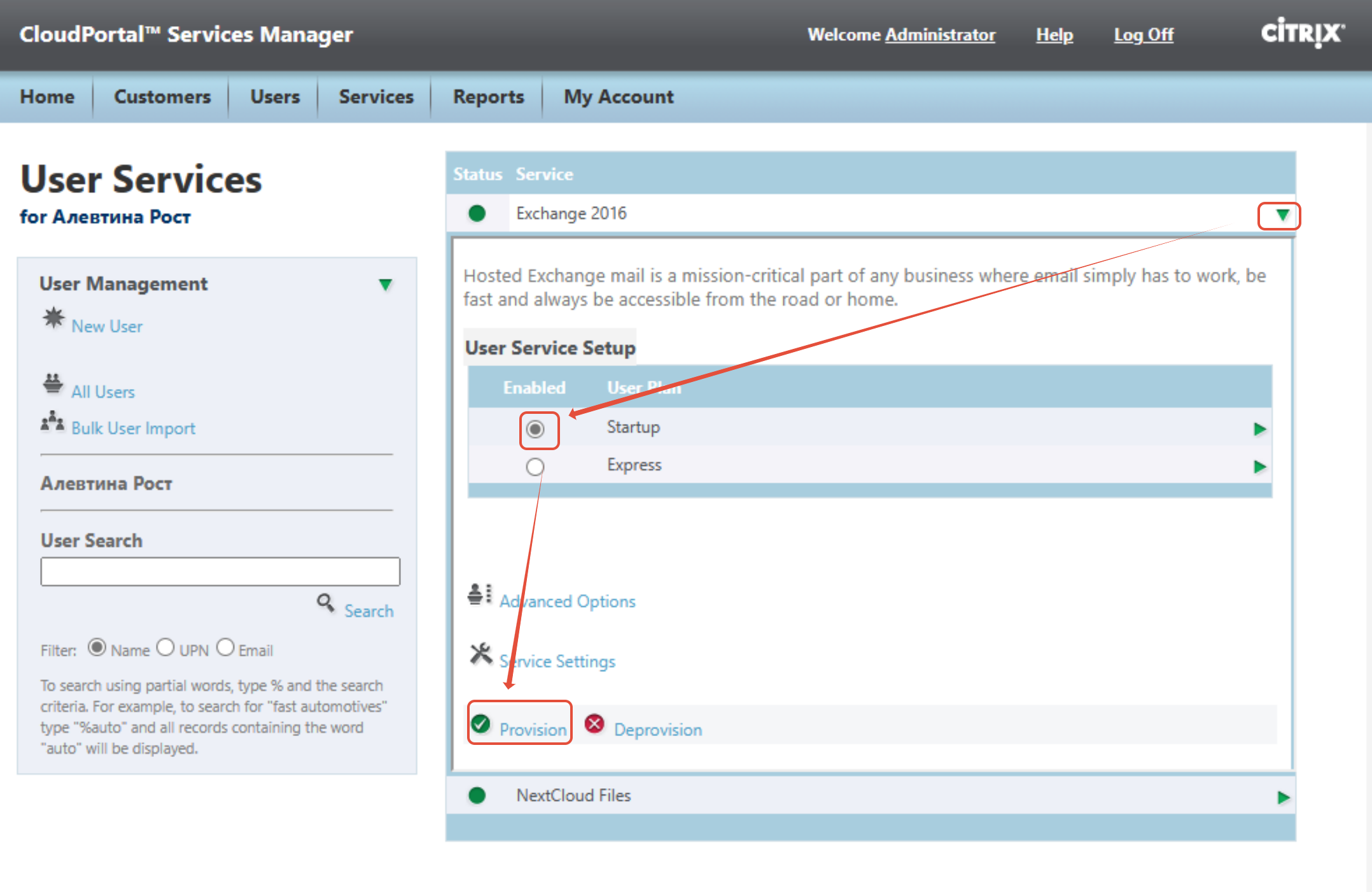Expand the NextCloud Files service row
The image size is (1372, 892).
coord(1283,797)
